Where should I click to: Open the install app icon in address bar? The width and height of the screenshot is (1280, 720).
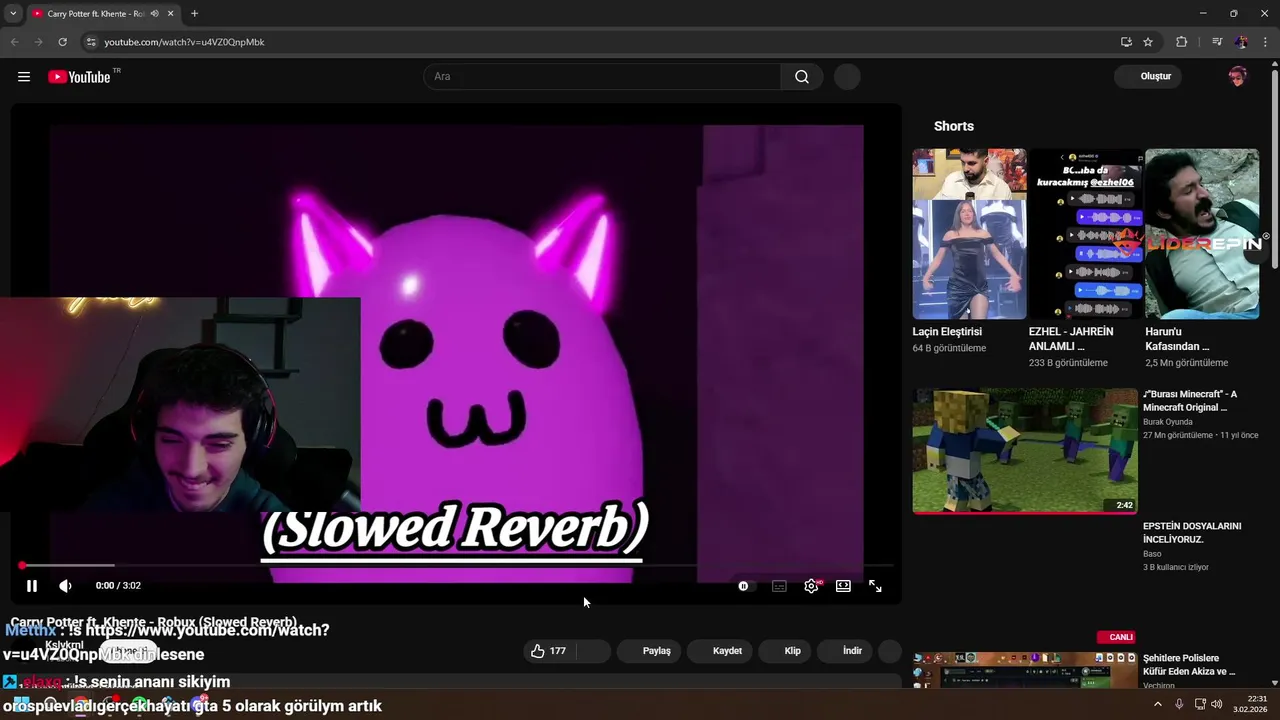point(1126,42)
